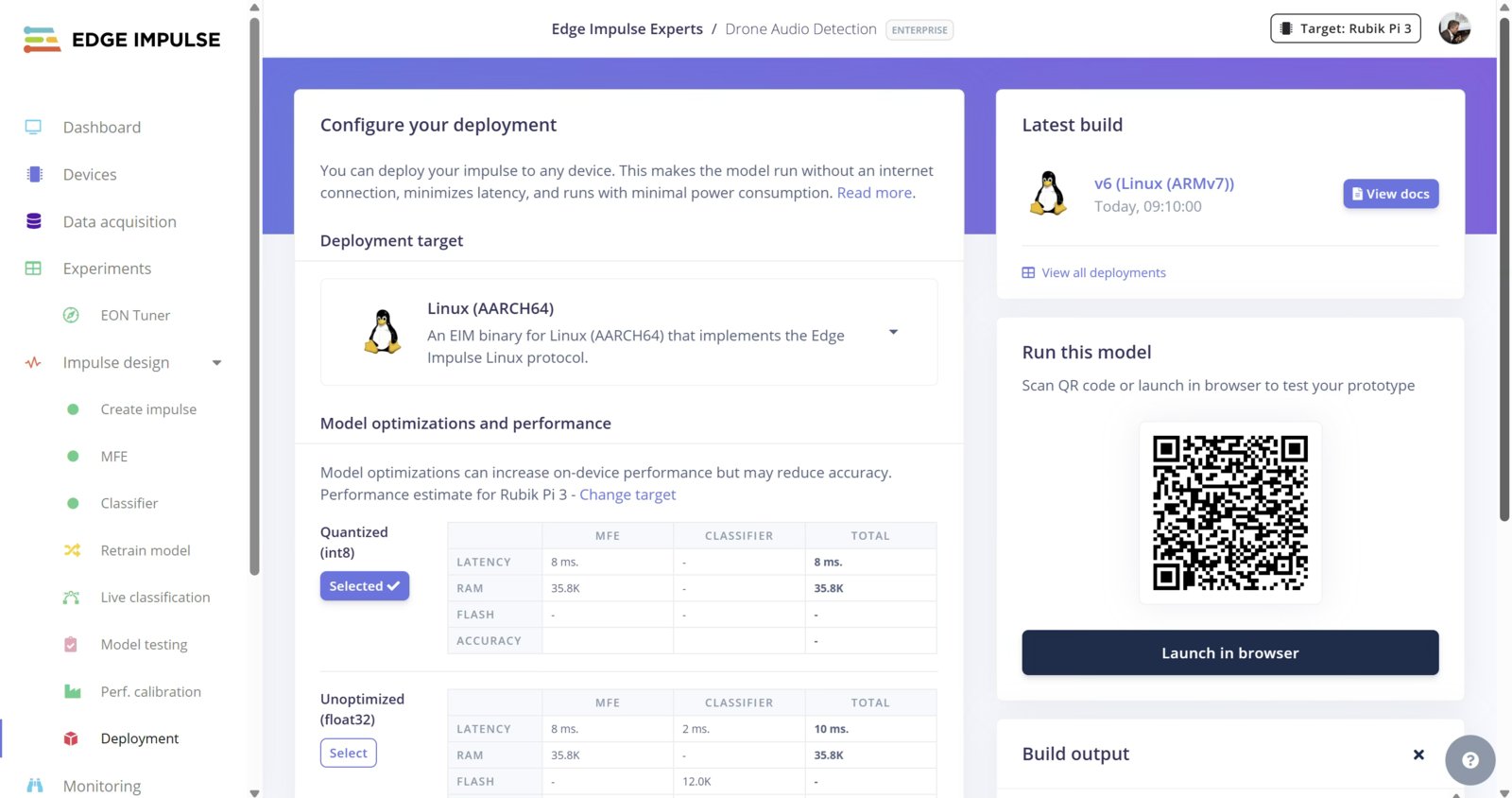Open Model testing
The image size is (1512, 798).
(x=144, y=645)
